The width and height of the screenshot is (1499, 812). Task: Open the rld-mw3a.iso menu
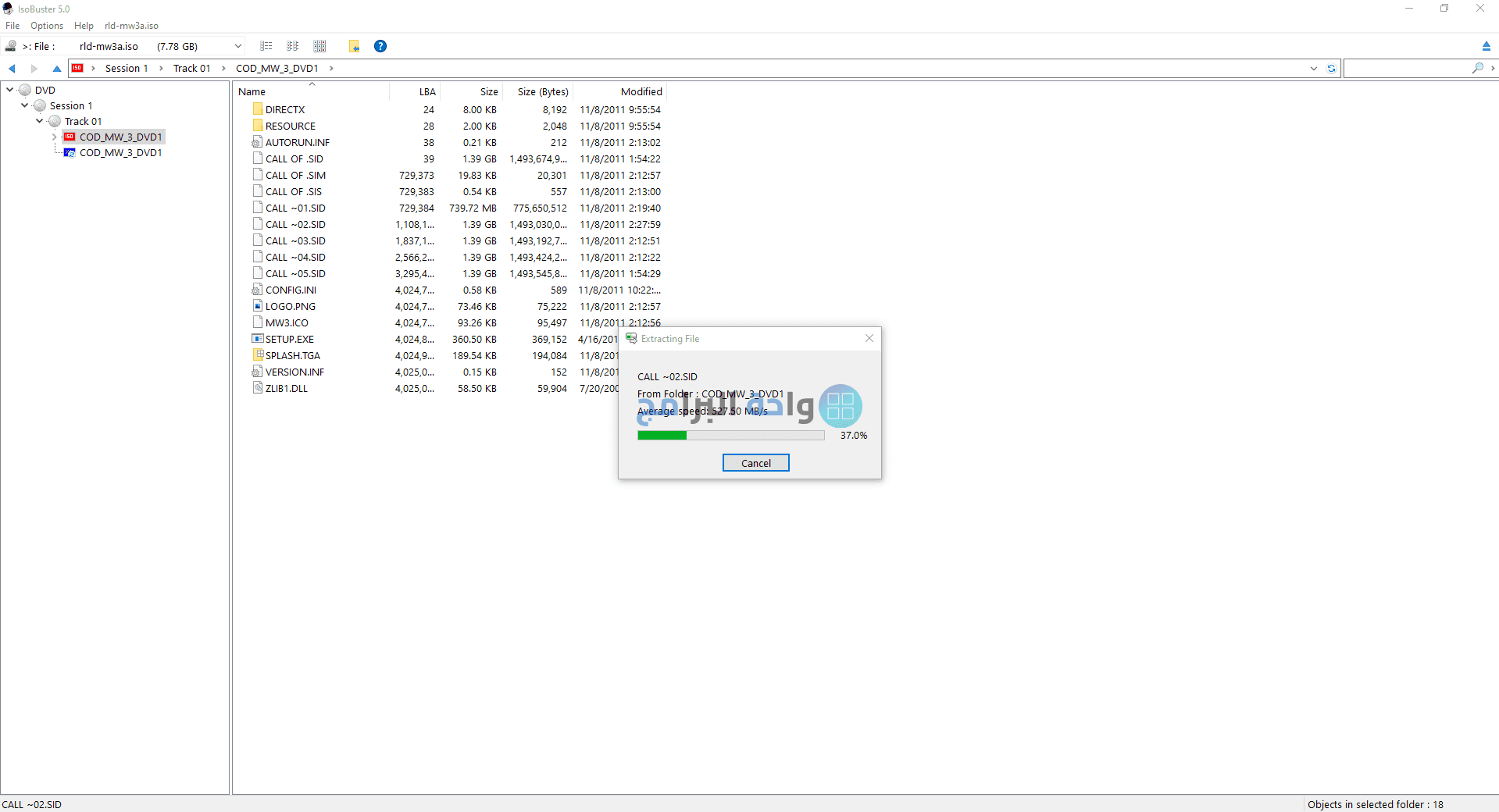[131, 26]
